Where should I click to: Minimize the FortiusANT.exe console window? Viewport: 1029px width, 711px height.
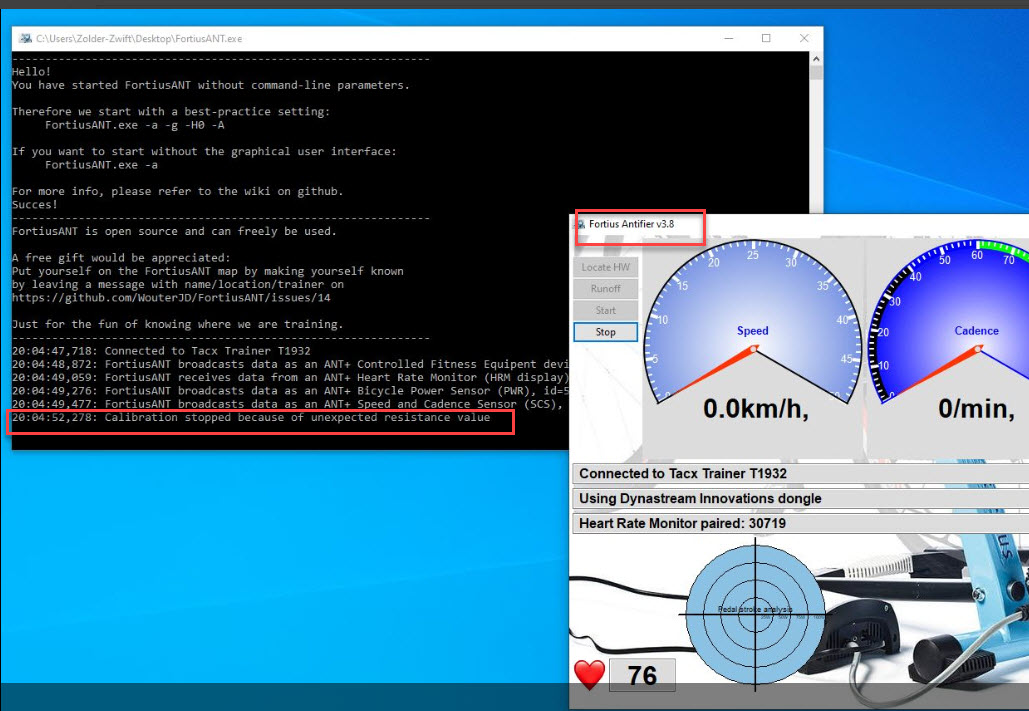[728, 39]
